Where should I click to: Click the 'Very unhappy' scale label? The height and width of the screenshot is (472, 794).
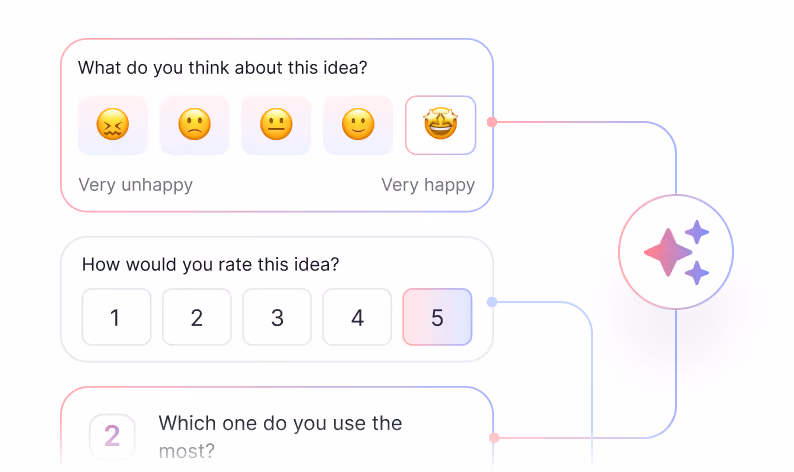136,185
